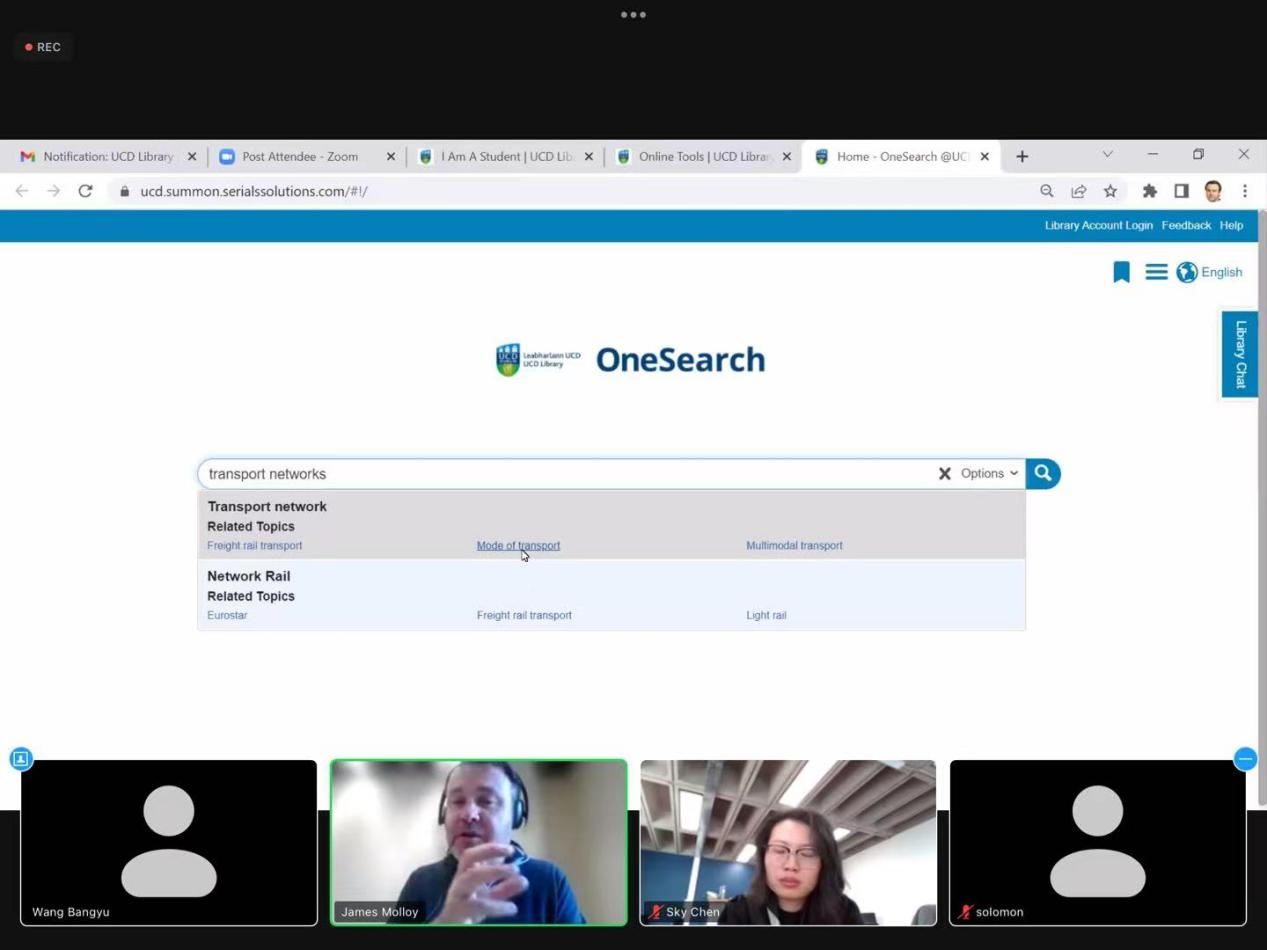Open the Library Chat side panel
Image resolution: width=1267 pixels, height=950 pixels.
click(x=1240, y=354)
